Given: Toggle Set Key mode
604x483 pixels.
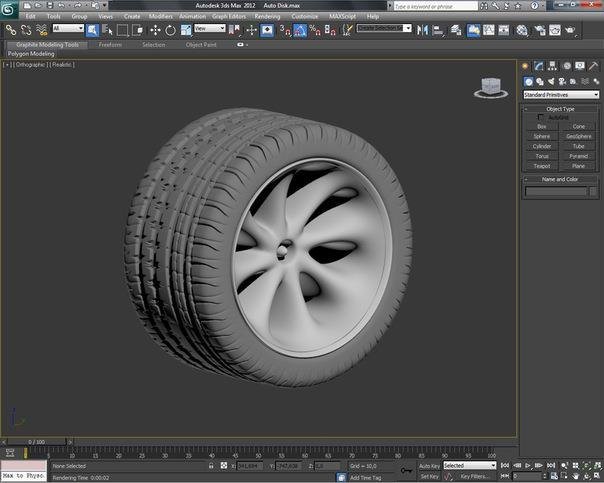Looking at the screenshot, I should click(x=429, y=477).
